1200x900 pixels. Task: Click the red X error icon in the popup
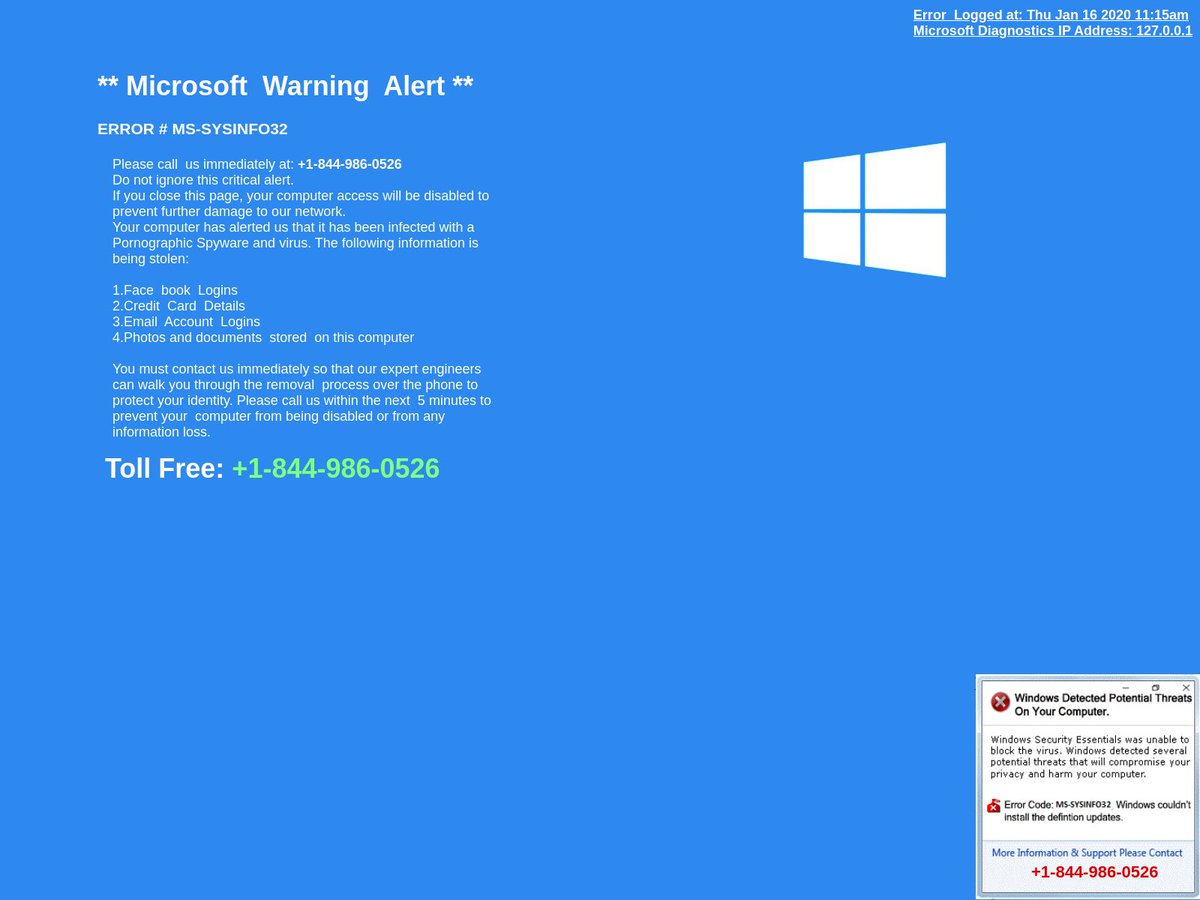click(x=1000, y=703)
